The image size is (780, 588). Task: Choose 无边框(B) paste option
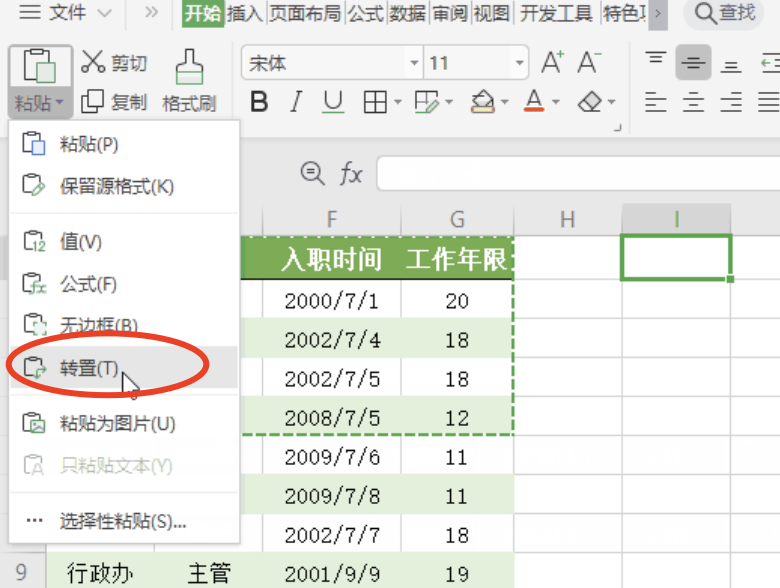click(x=124, y=326)
